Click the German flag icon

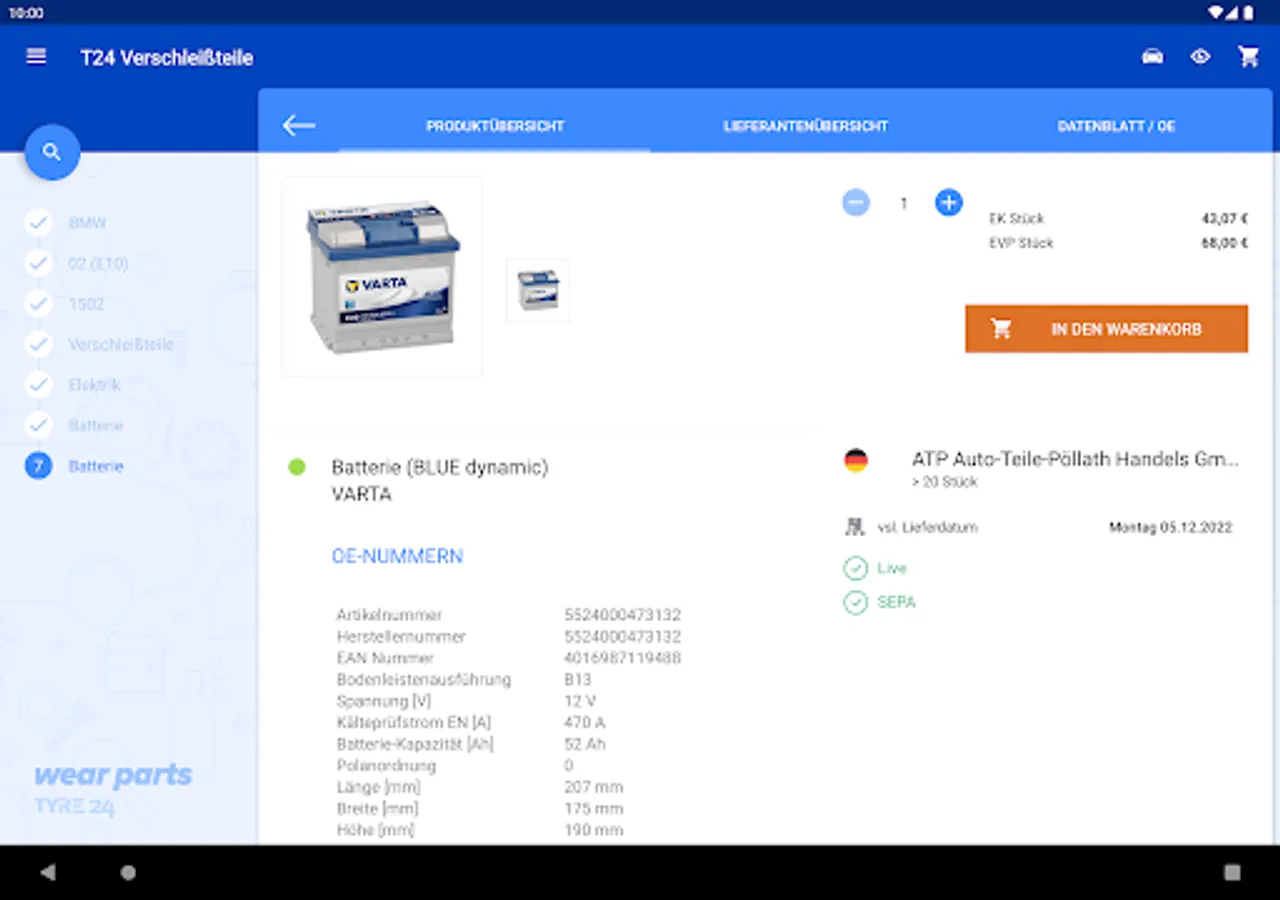[x=855, y=461]
